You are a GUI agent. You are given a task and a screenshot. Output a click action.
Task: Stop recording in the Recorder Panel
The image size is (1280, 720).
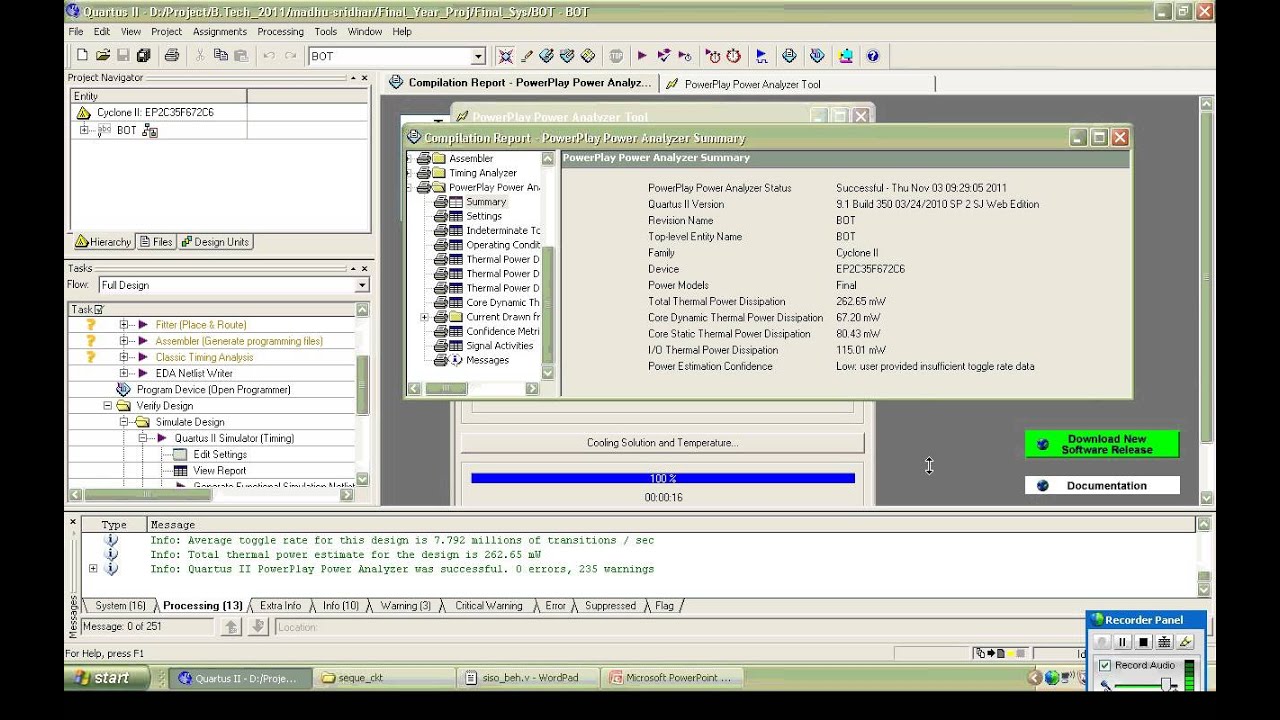coord(1144,642)
